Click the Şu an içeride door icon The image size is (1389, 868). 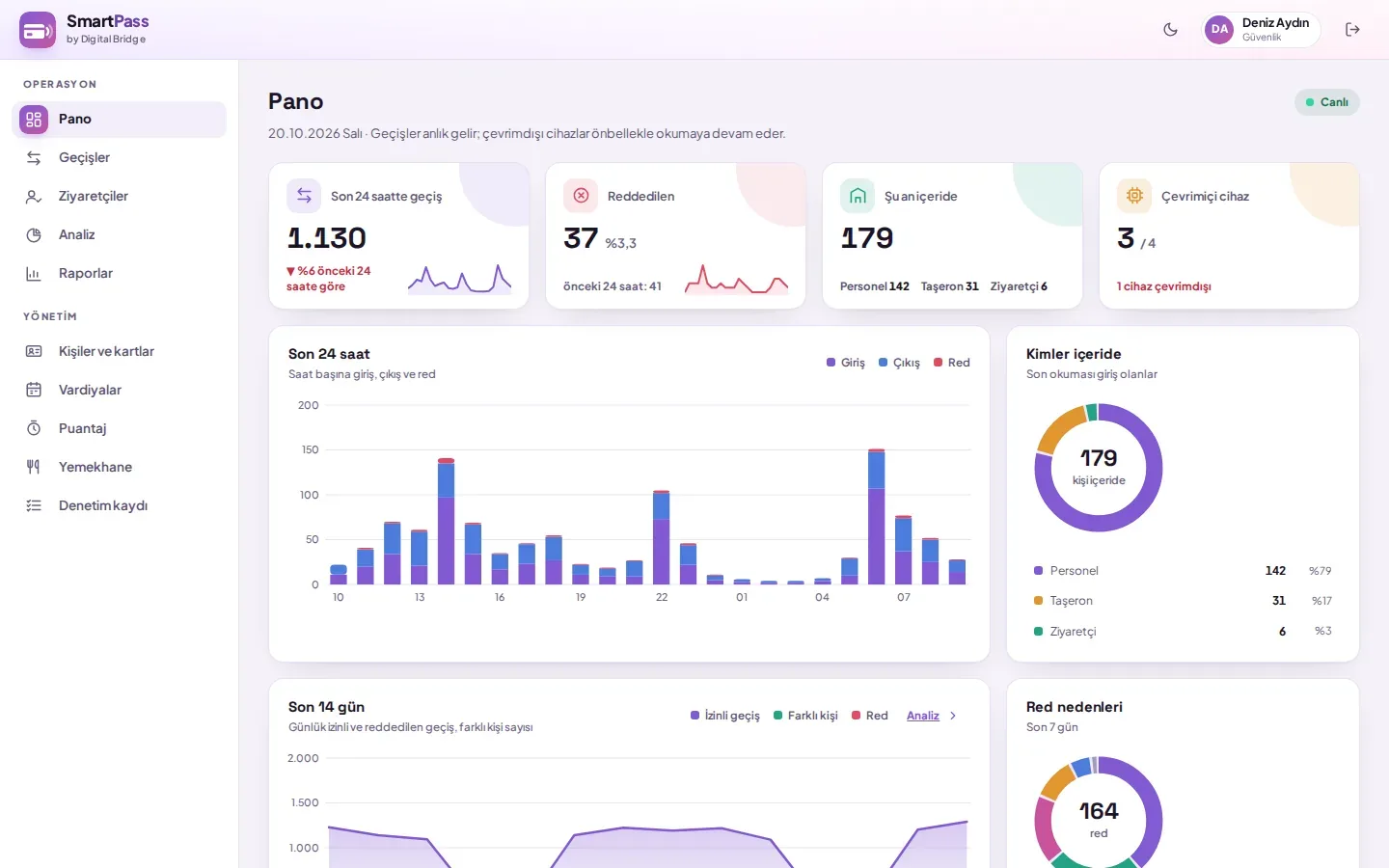tap(858, 196)
